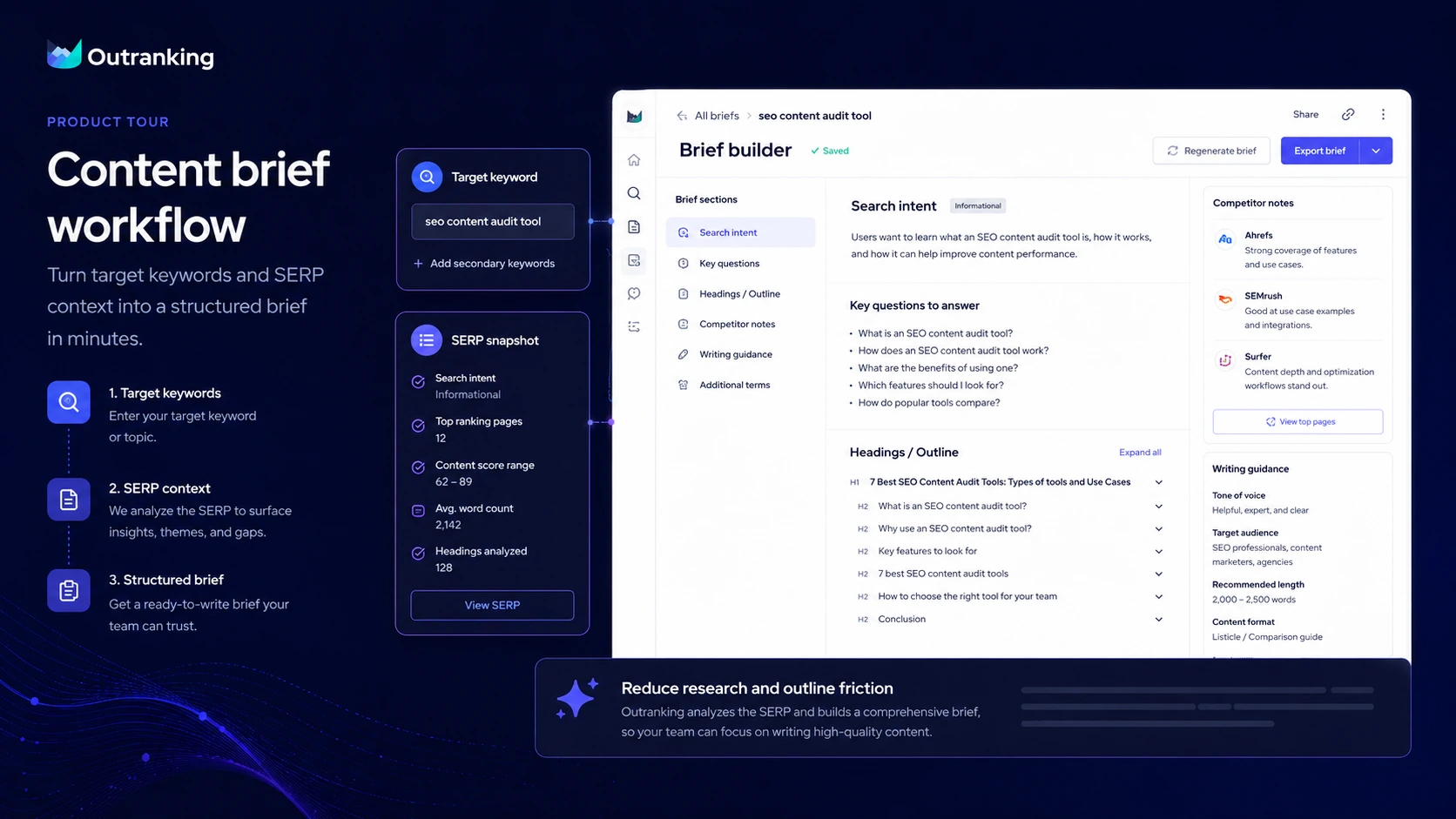
Task: Toggle the Content score range check circle
Action: 418,467
